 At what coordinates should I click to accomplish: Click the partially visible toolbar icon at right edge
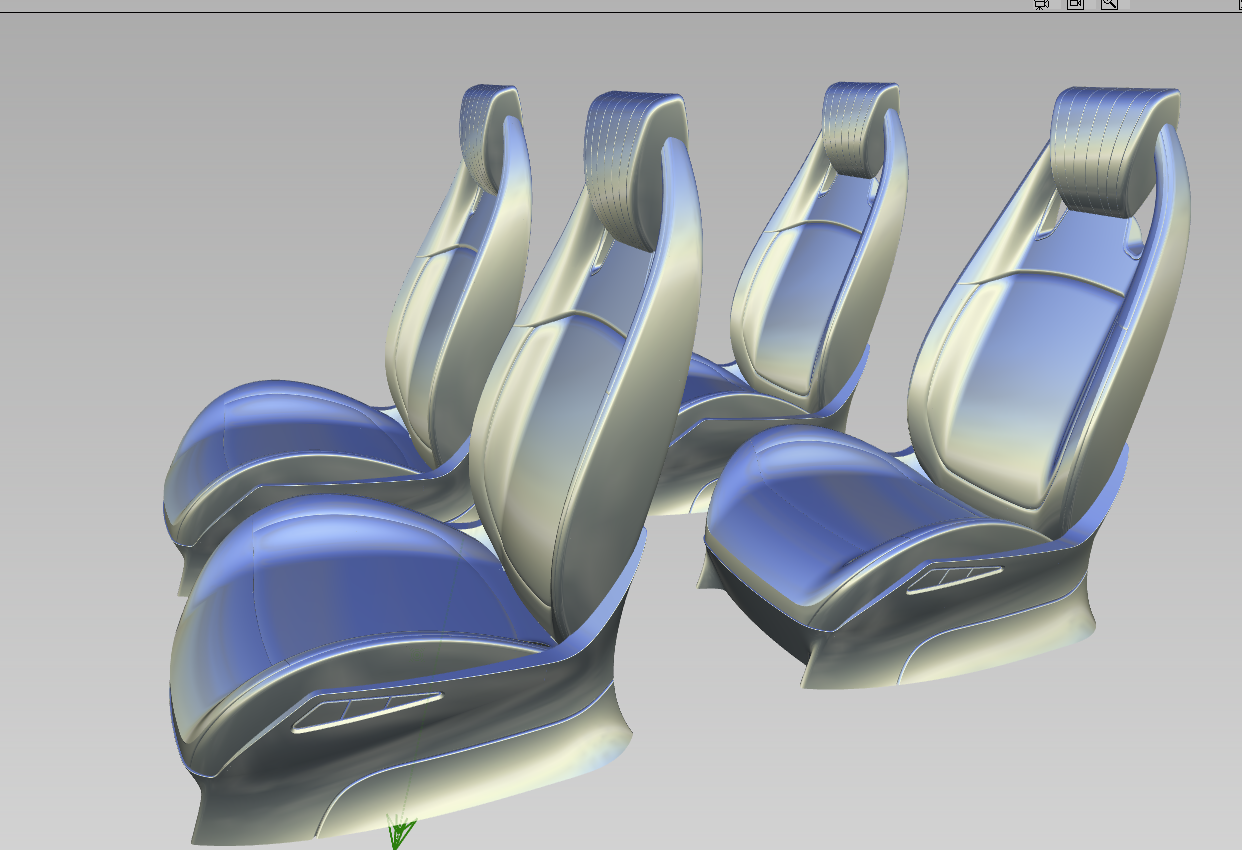coord(1240,4)
